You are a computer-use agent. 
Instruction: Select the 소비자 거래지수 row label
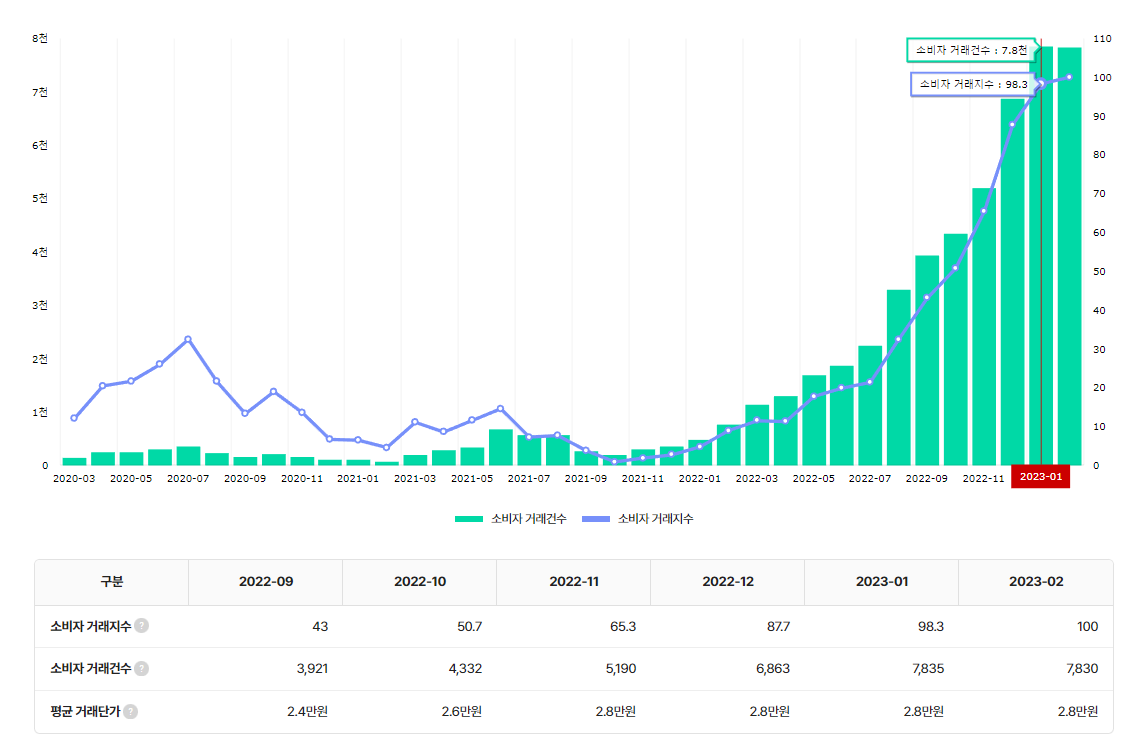click(x=91, y=626)
